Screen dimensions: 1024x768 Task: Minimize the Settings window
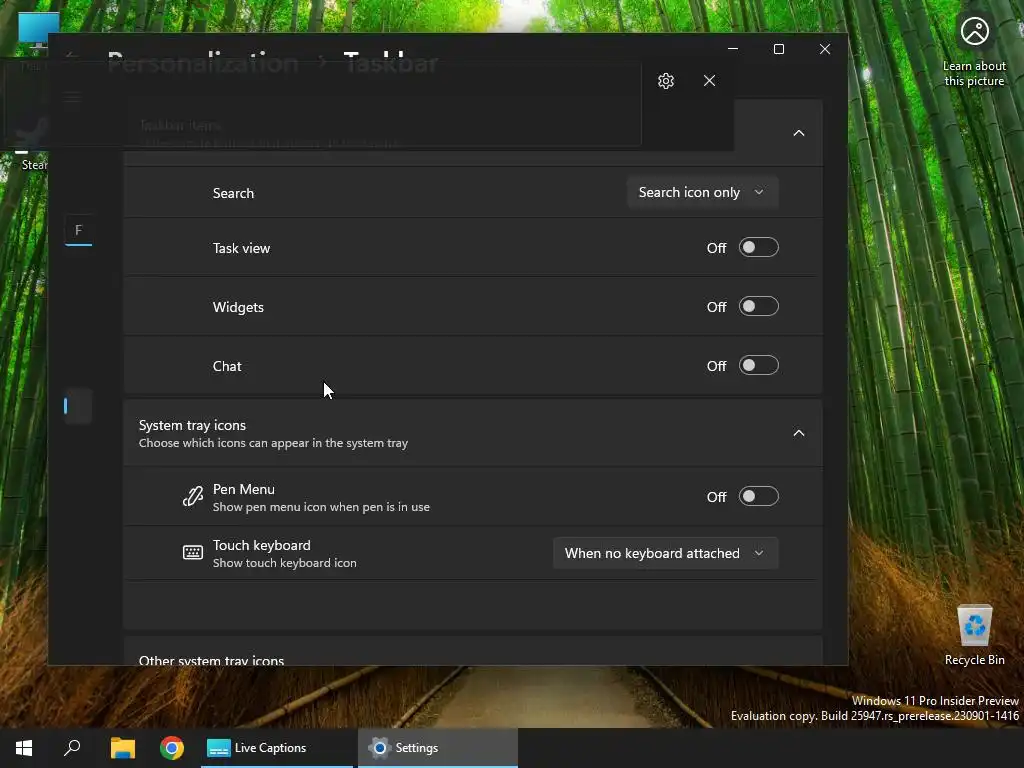733,49
